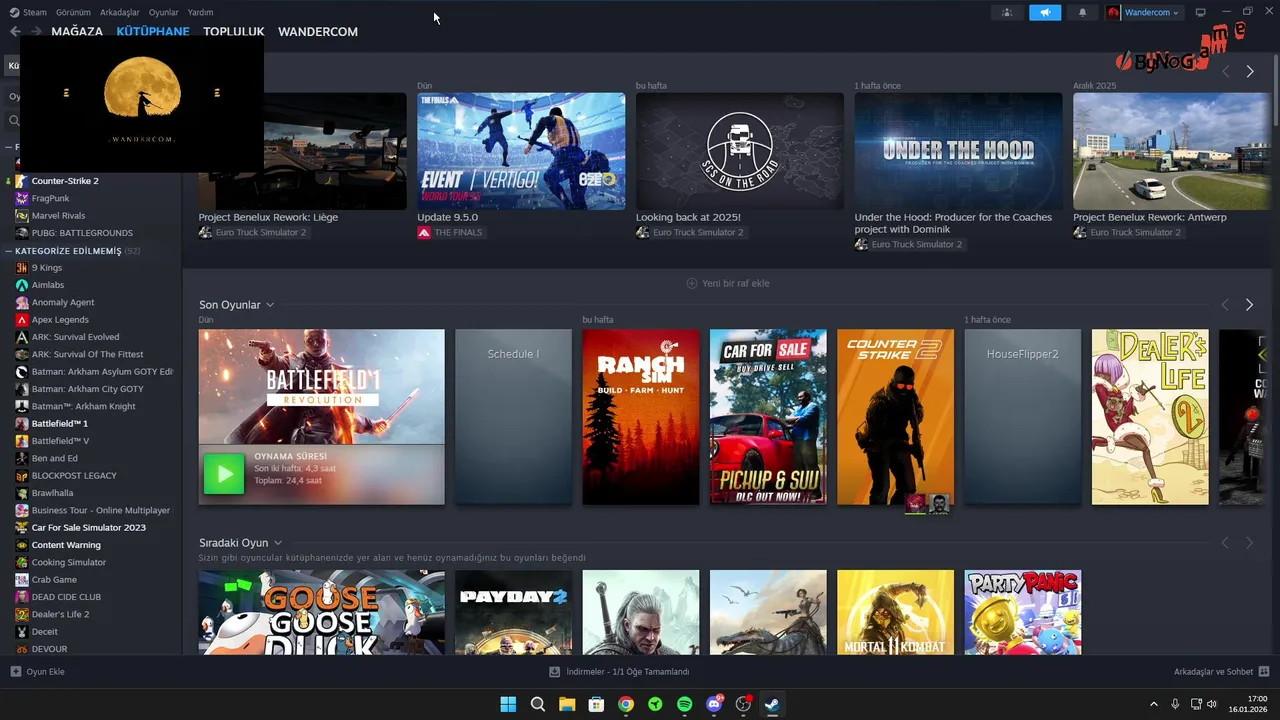Open Spotify from the taskbar

click(685, 704)
